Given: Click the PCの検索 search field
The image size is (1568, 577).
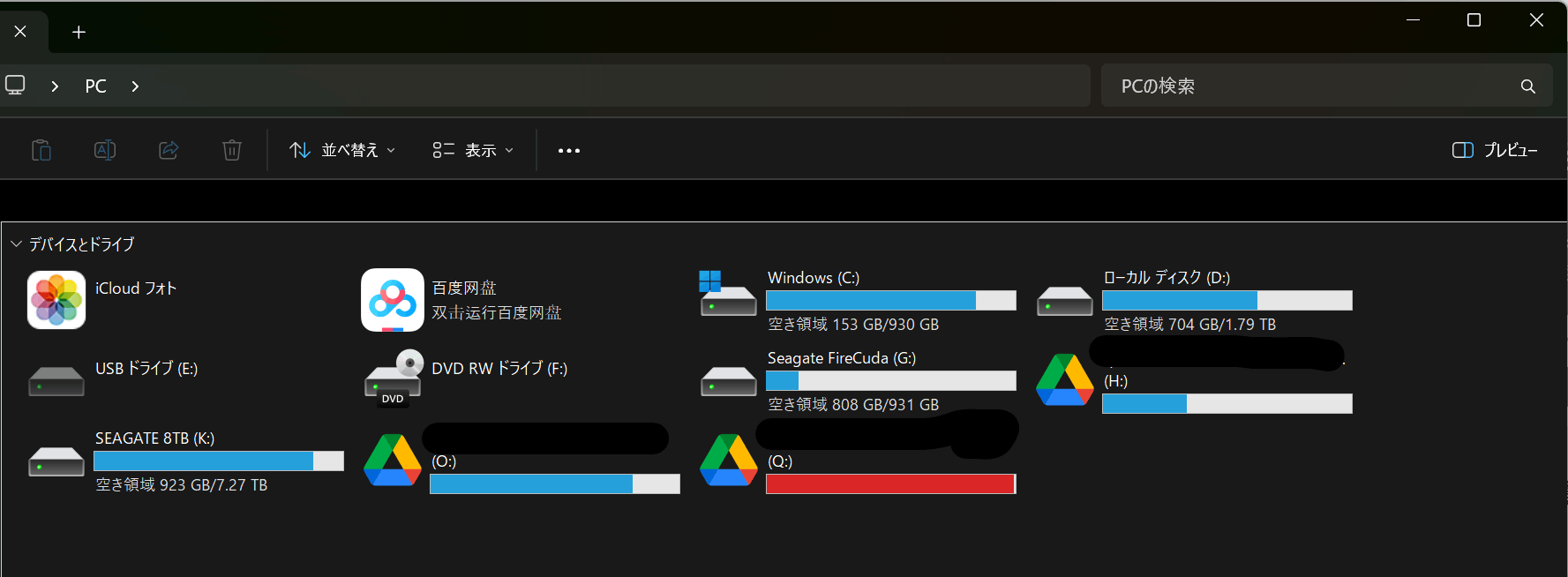Looking at the screenshot, I should [x=1327, y=86].
